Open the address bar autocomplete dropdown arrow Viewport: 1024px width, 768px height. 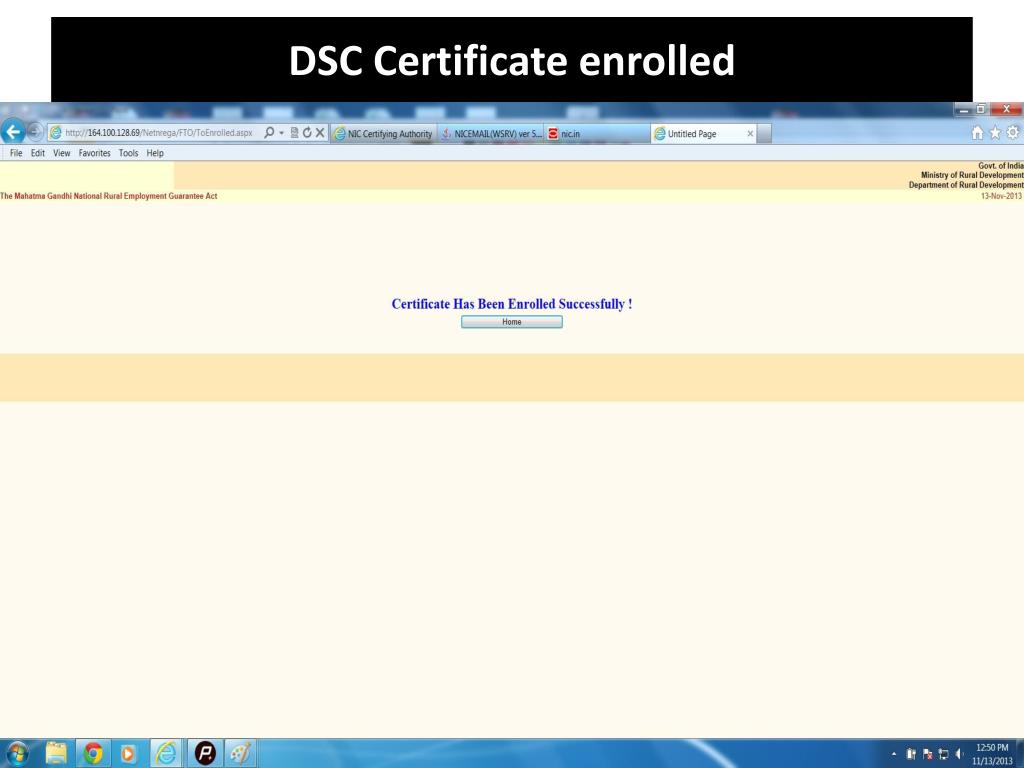[281, 133]
